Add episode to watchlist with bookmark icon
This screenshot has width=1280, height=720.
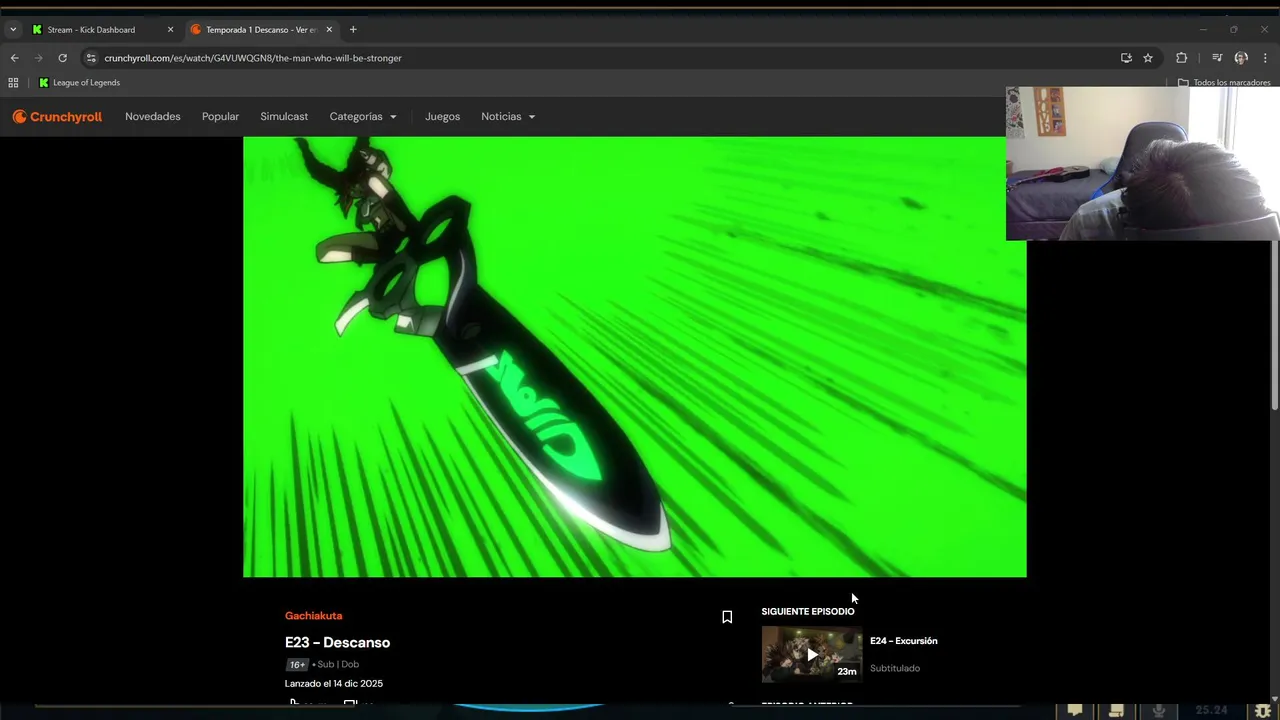727,617
